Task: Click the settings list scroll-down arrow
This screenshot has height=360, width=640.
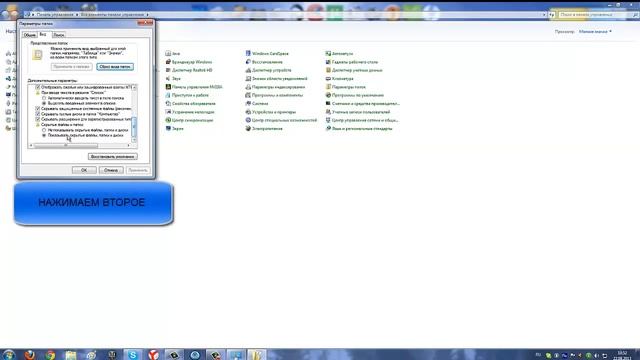Action: (x=134, y=140)
